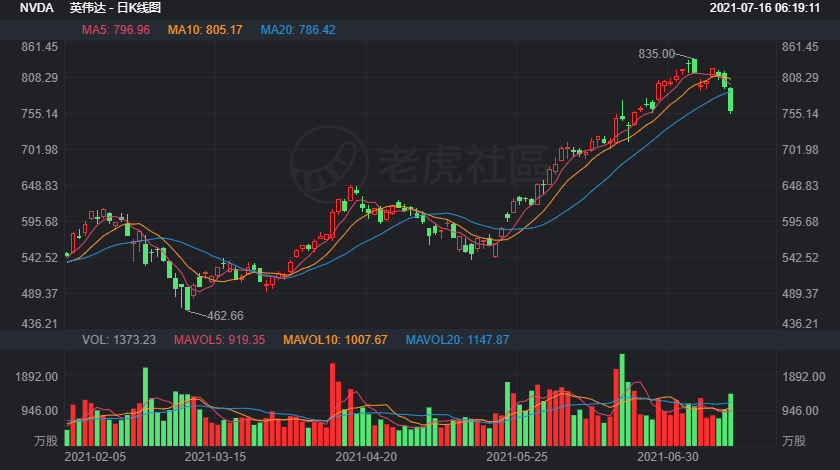Click the green candlestick at the 462.66 low

coord(188,299)
